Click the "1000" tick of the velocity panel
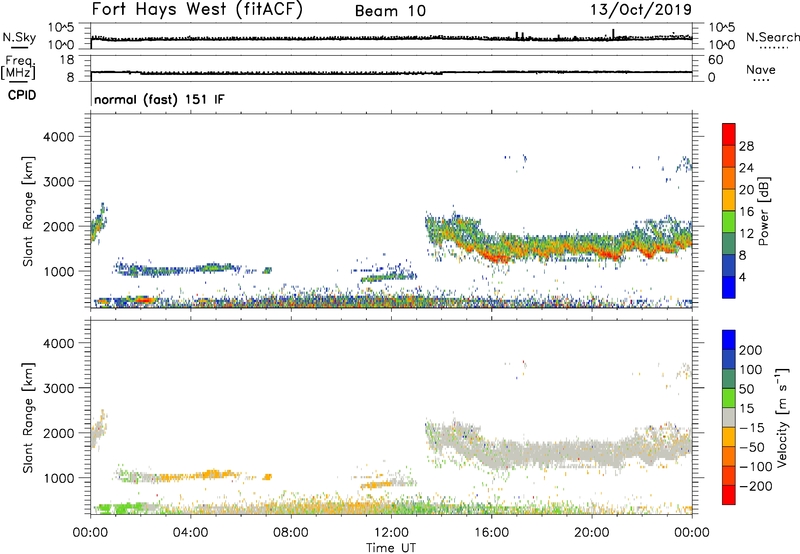The height and width of the screenshot is (554, 800). coord(58,478)
